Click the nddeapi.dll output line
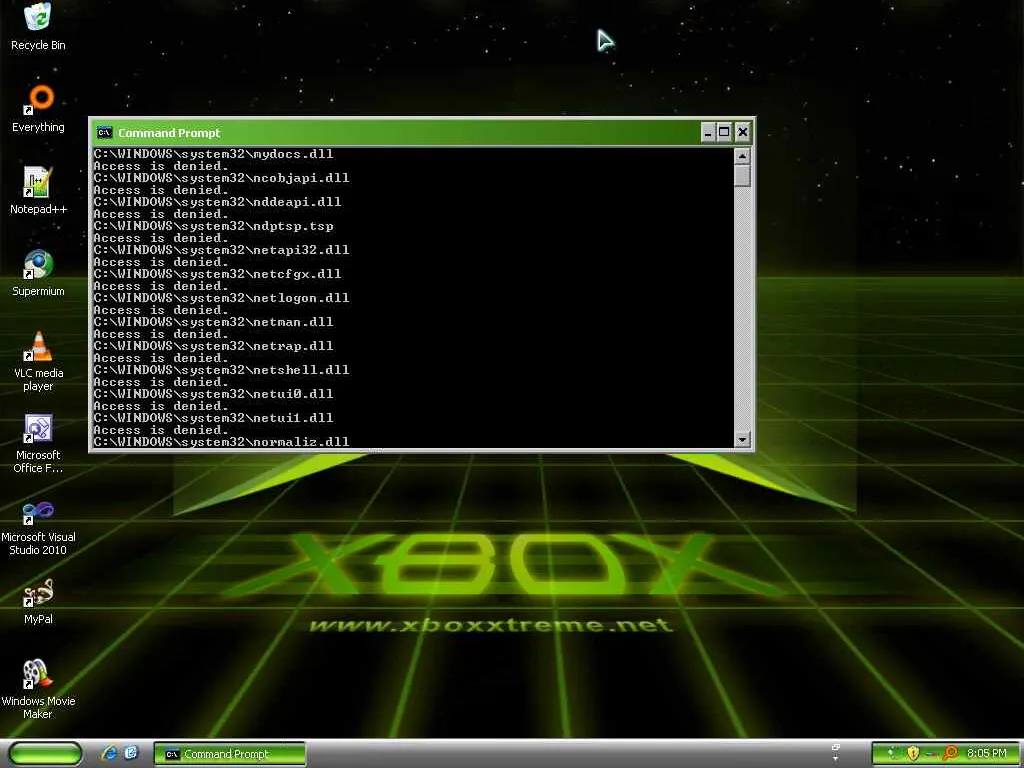The image size is (1024, 768). click(x=217, y=202)
